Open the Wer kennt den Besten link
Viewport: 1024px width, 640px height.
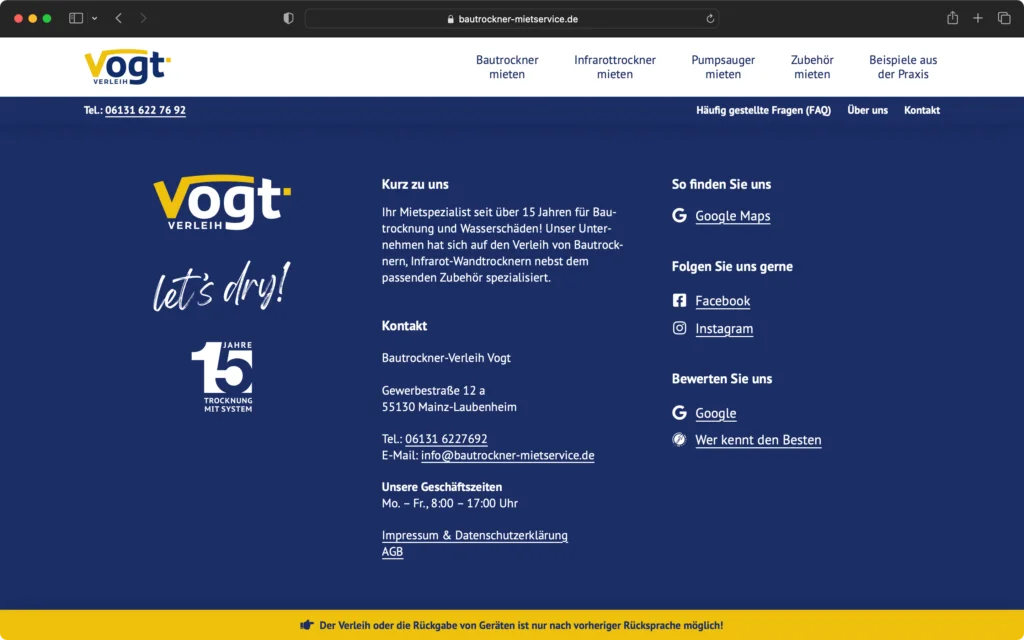tap(758, 440)
